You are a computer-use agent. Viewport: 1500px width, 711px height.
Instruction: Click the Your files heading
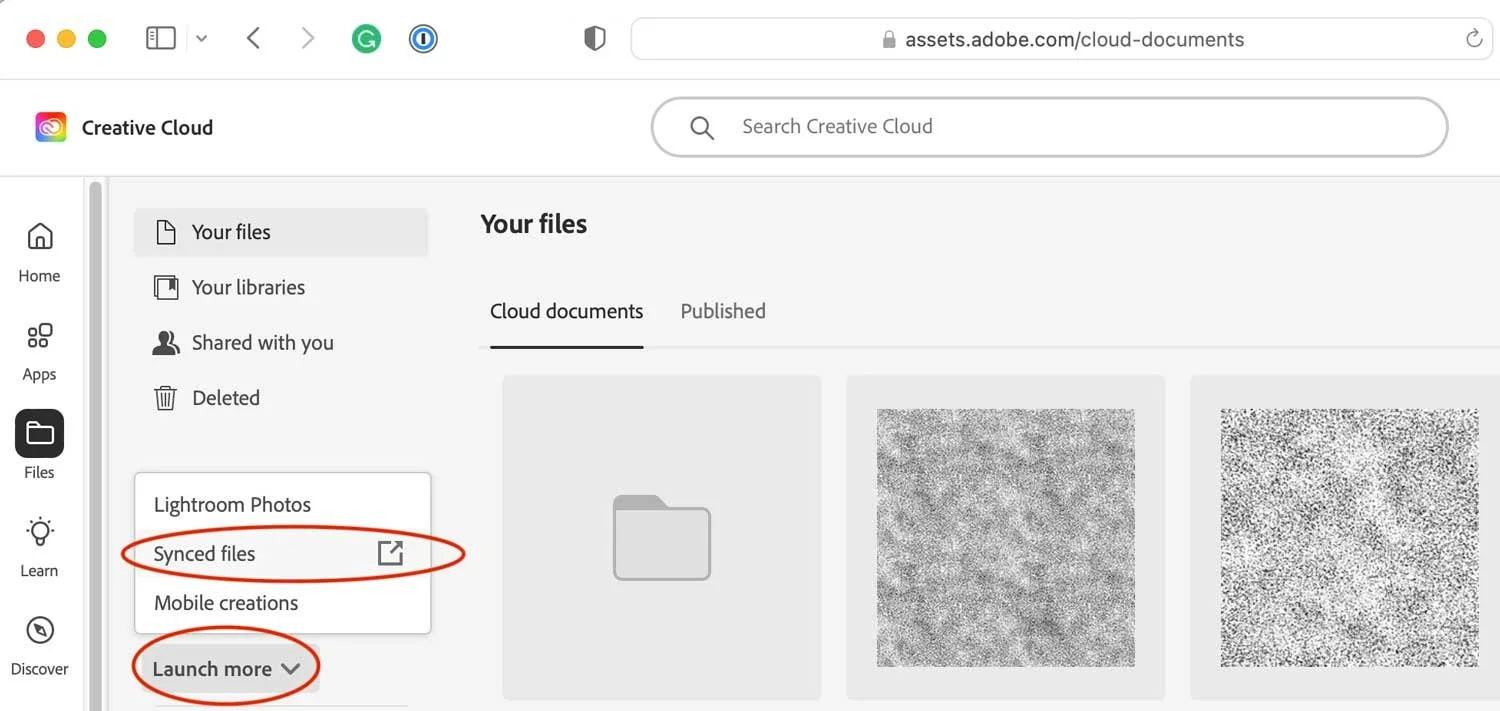[534, 224]
